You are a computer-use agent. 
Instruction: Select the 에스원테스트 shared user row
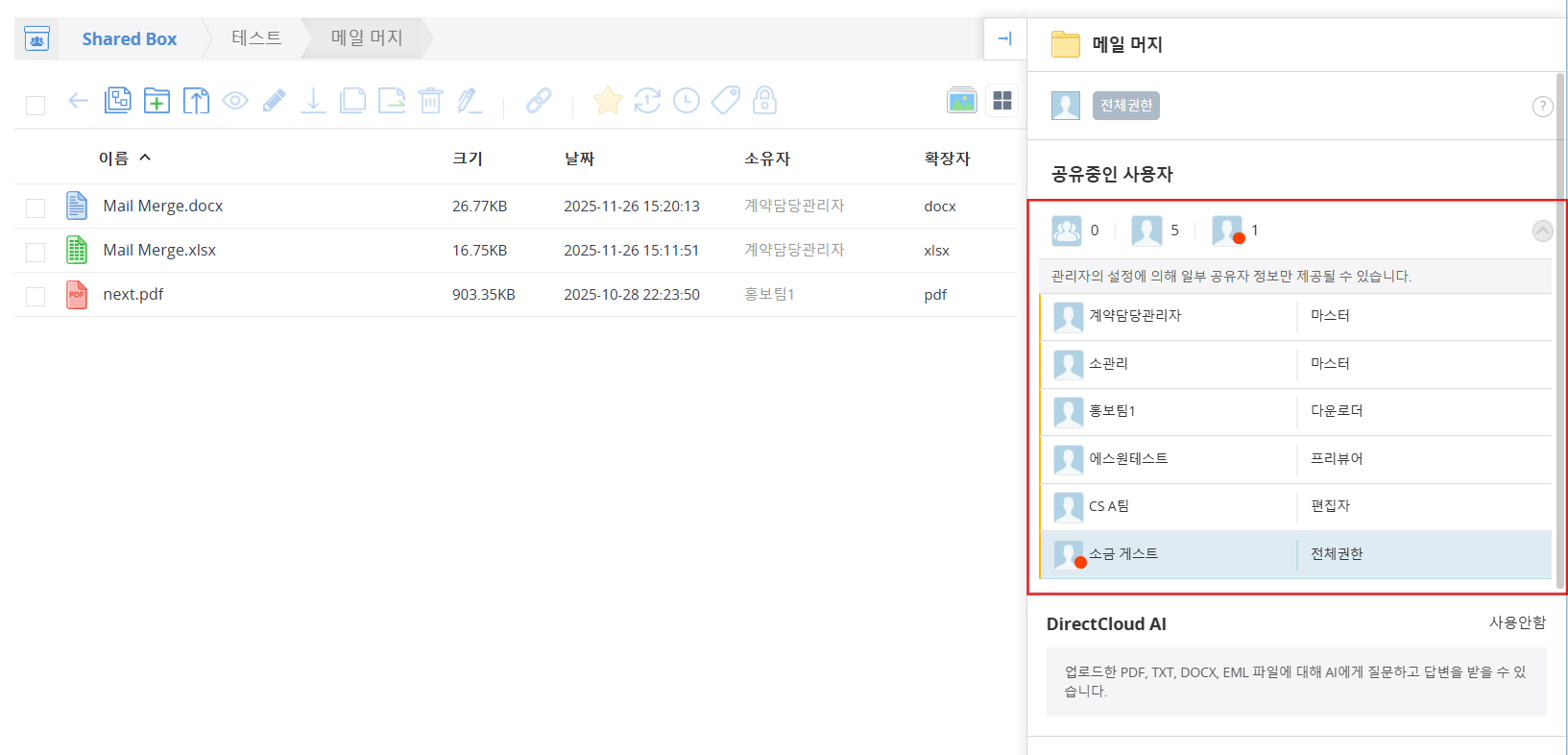(x=1296, y=459)
